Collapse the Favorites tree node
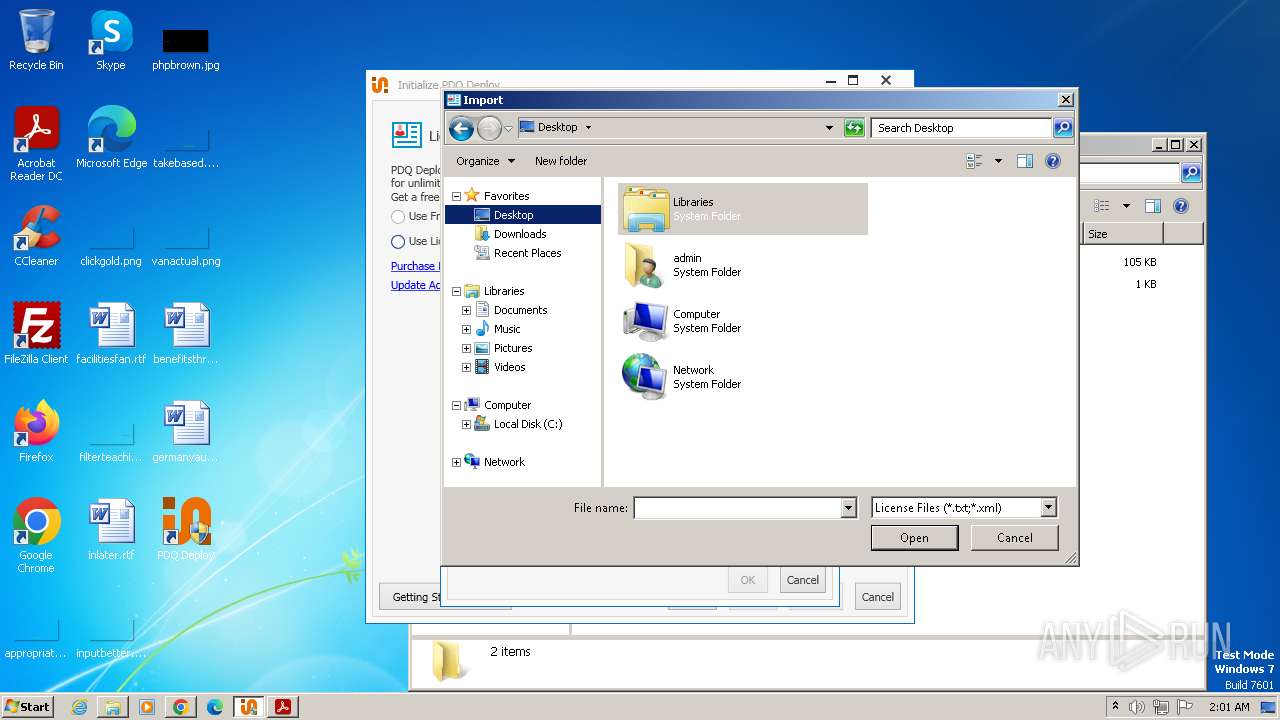The width and height of the screenshot is (1280, 720). (457, 196)
